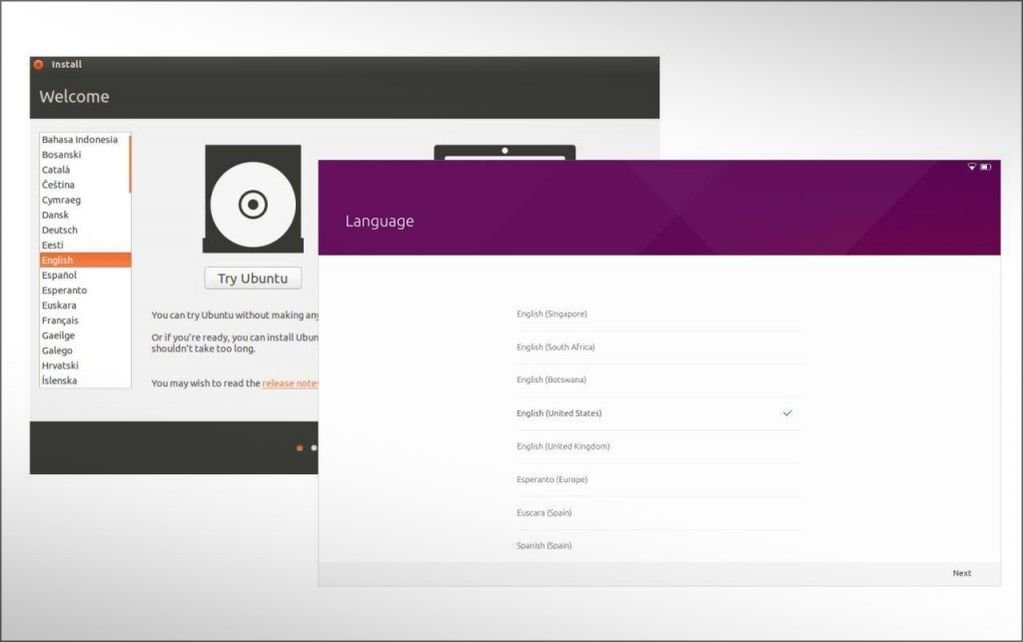This screenshot has height=642, width=1023.
Task: Select highlighted English in Install list
Action: click(x=85, y=260)
